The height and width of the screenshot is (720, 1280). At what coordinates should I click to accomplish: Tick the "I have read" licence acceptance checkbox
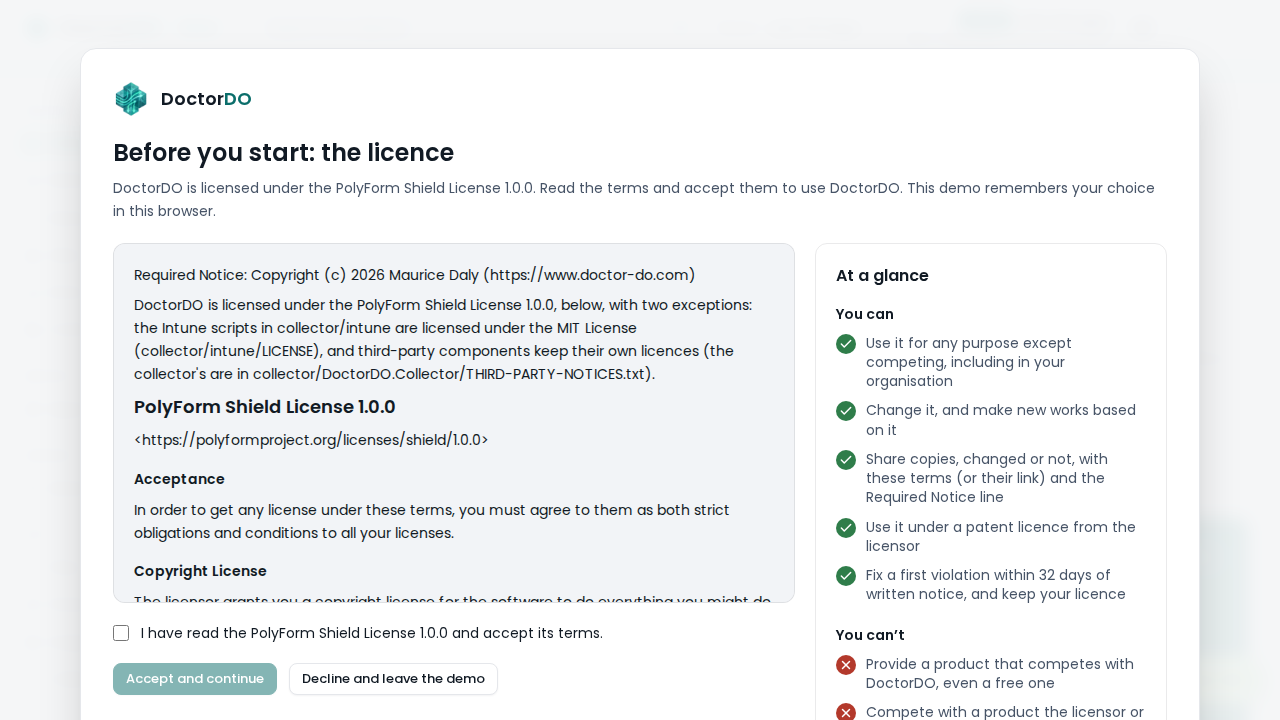click(121, 633)
